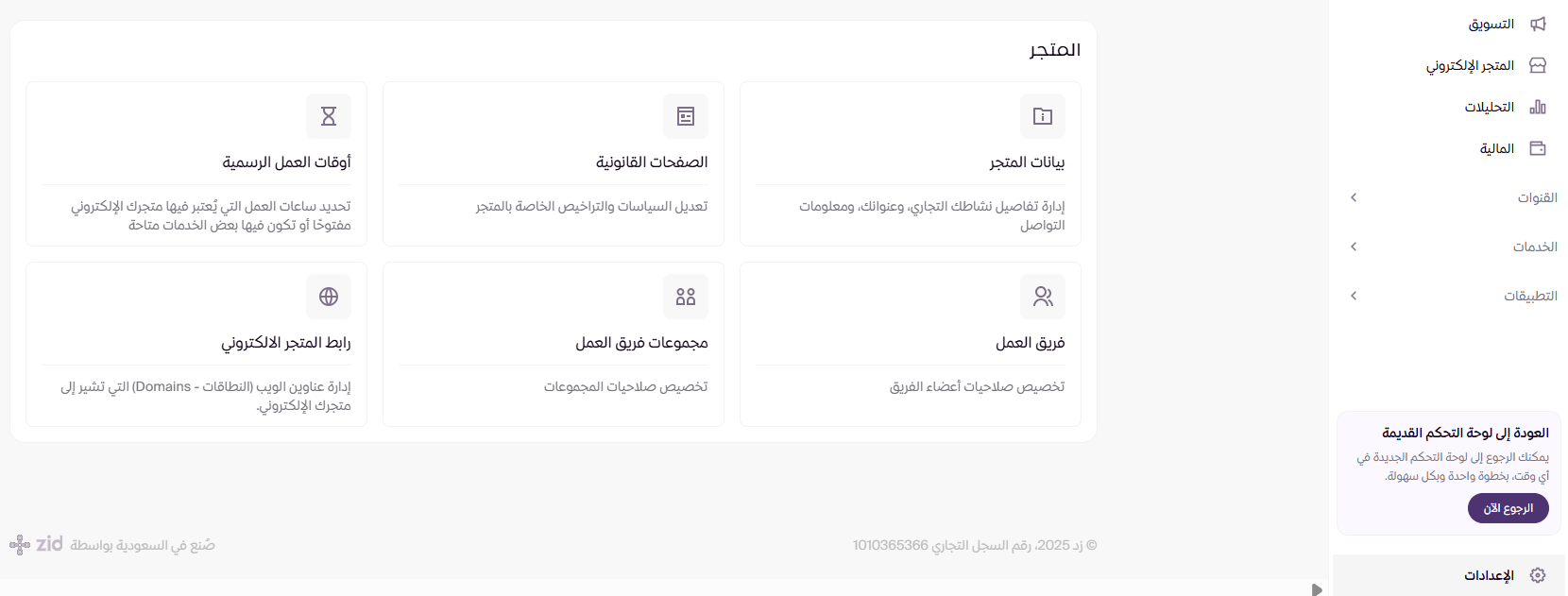The height and width of the screenshot is (596, 1568).
Task: Click the team groups grid icon
Action: [686, 297]
